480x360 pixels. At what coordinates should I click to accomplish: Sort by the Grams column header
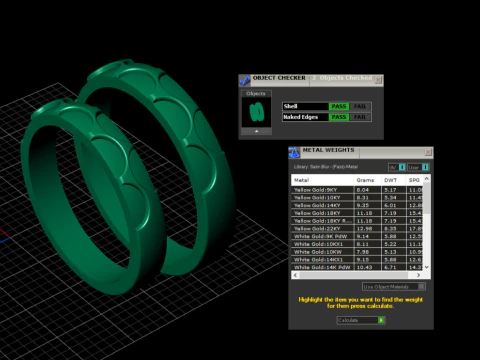[367, 180]
